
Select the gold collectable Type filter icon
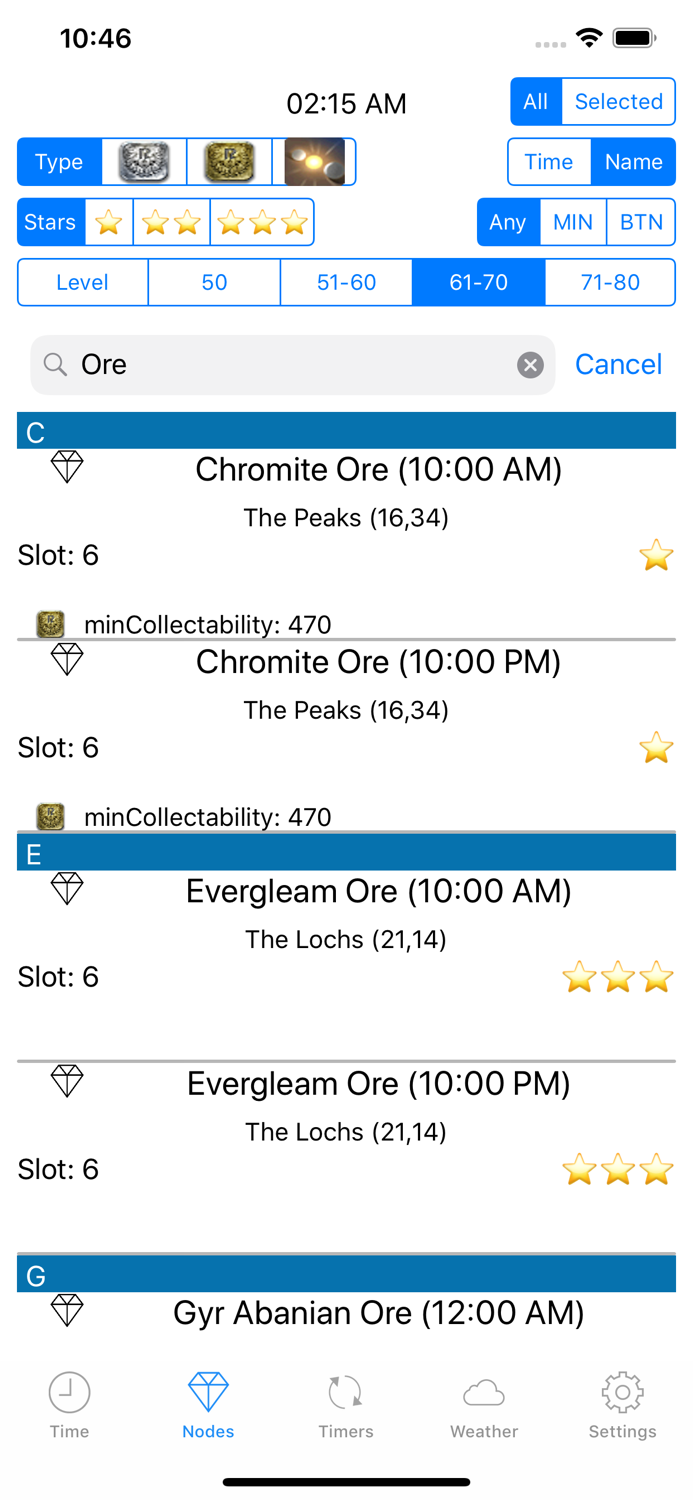click(x=229, y=161)
